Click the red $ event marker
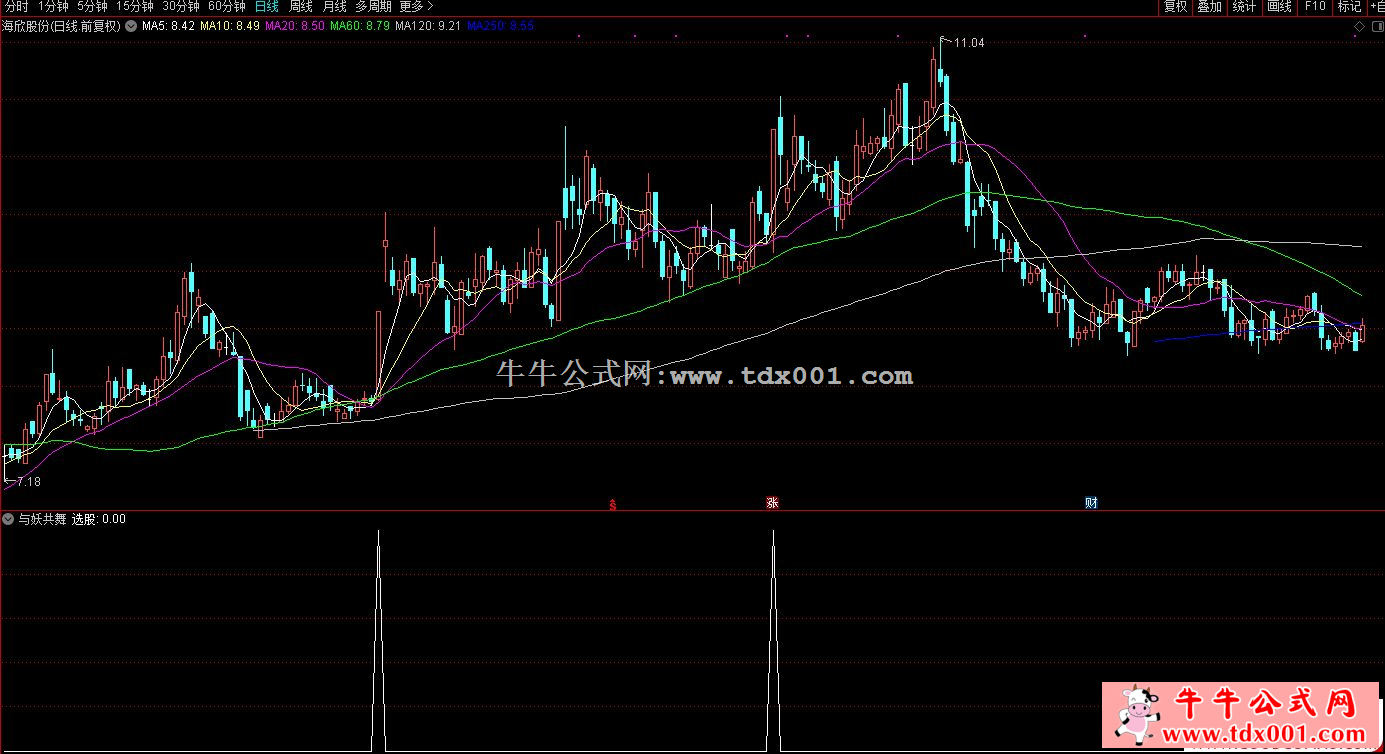Image resolution: width=1385 pixels, height=754 pixels. tap(612, 504)
